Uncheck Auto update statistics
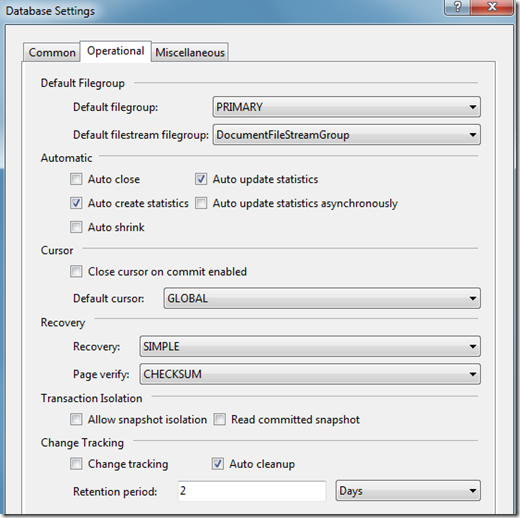Viewport: 520px width, 518px height. tap(201, 179)
